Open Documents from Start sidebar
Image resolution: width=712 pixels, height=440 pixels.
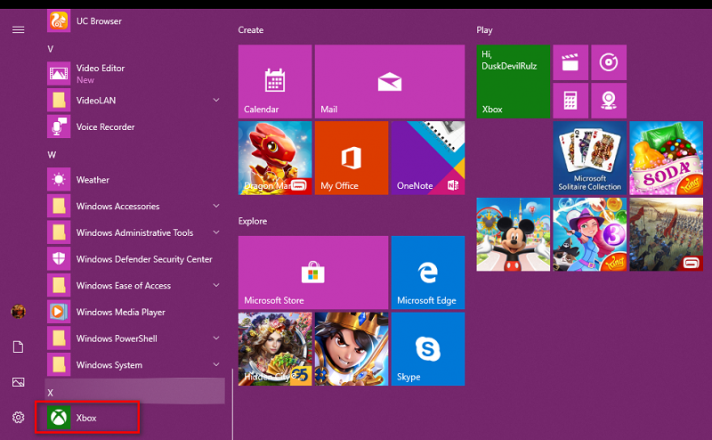point(18,347)
